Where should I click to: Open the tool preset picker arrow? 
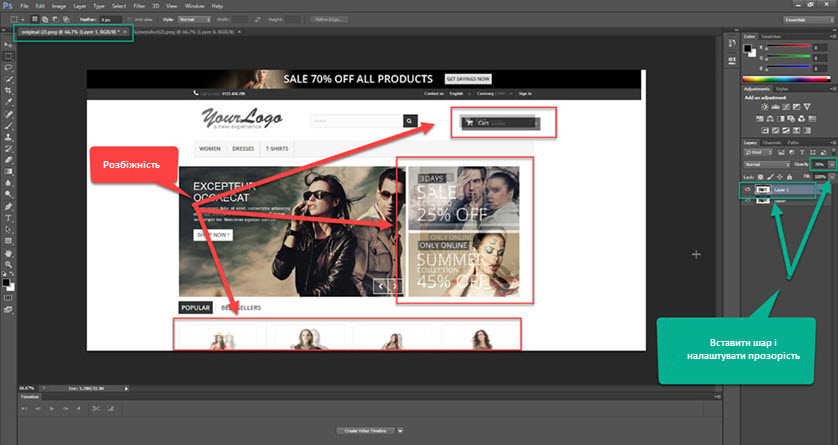23,19
